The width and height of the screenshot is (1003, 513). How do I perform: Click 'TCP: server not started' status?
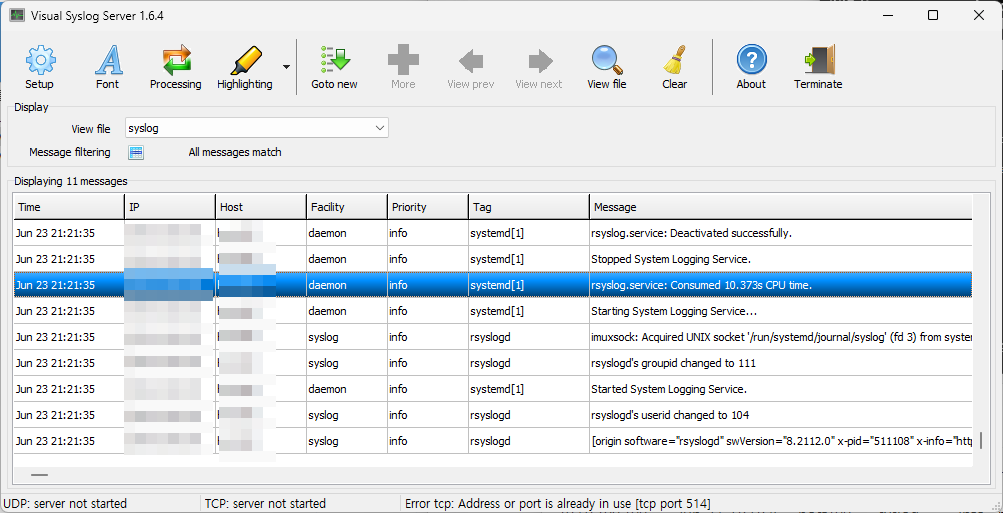[x=265, y=504]
